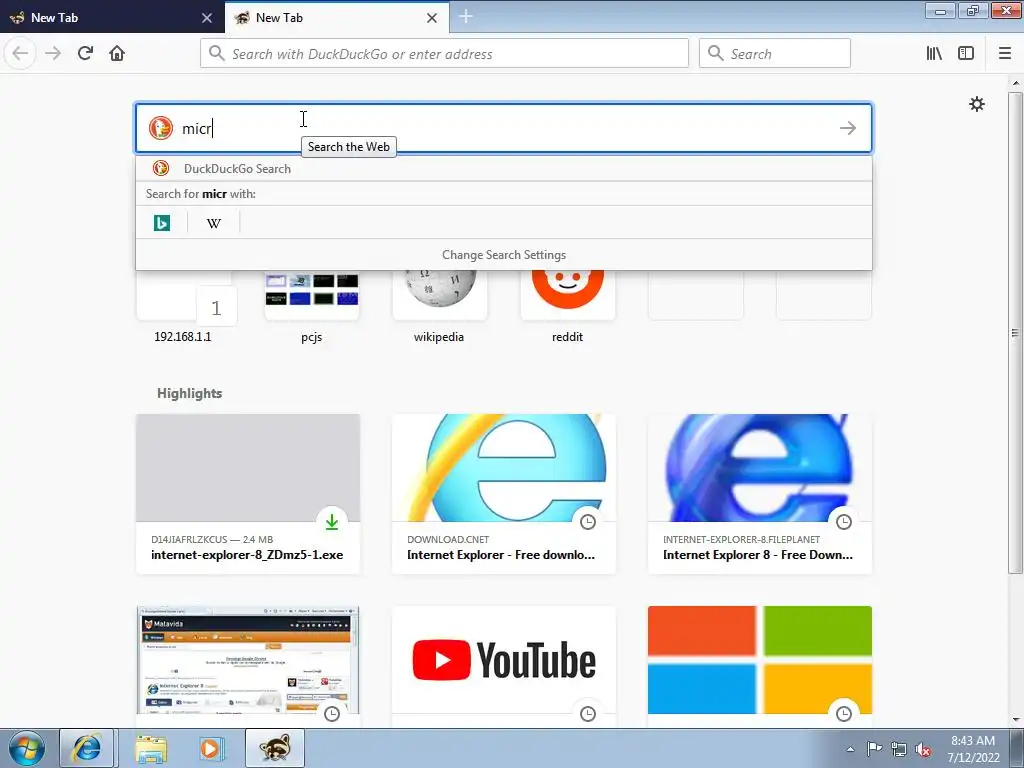Open the home page via the house icon
This screenshot has width=1024, height=768.
tap(117, 53)
